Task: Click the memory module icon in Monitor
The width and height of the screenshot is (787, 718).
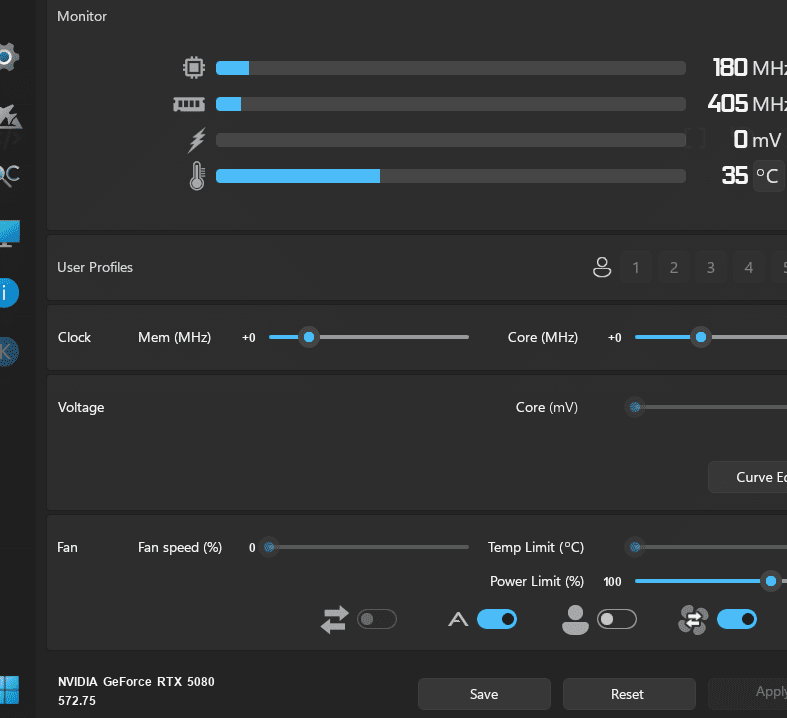Action: [x=188, y=104]
